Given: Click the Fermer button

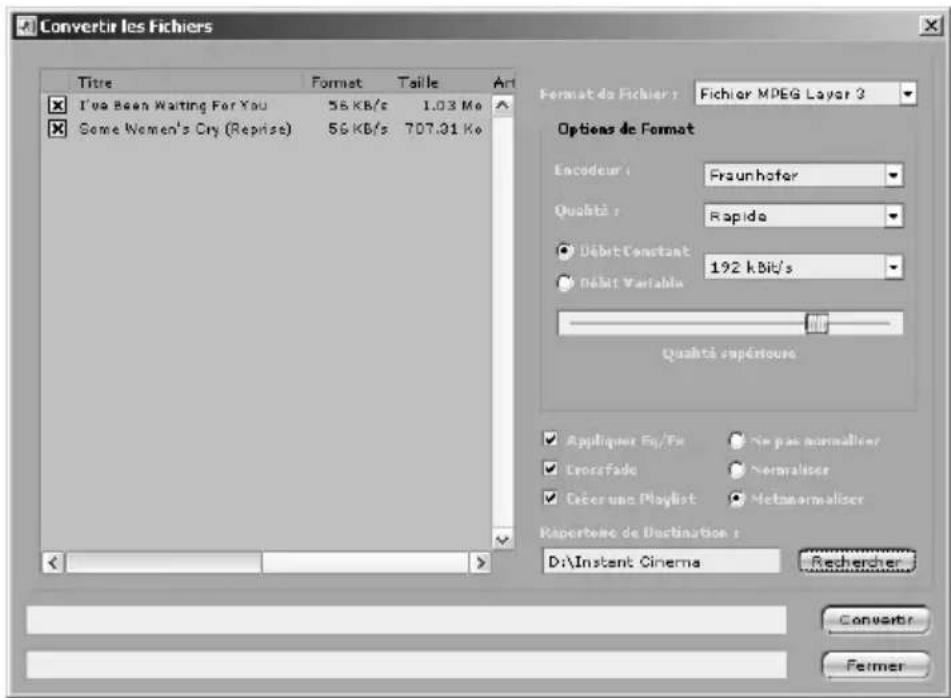Looking at the screenshot, I should click(875, 665).
